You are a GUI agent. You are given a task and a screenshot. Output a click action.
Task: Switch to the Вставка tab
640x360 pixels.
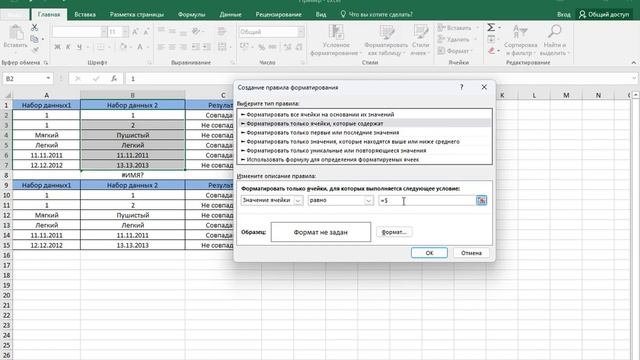(x=85, y=14)
